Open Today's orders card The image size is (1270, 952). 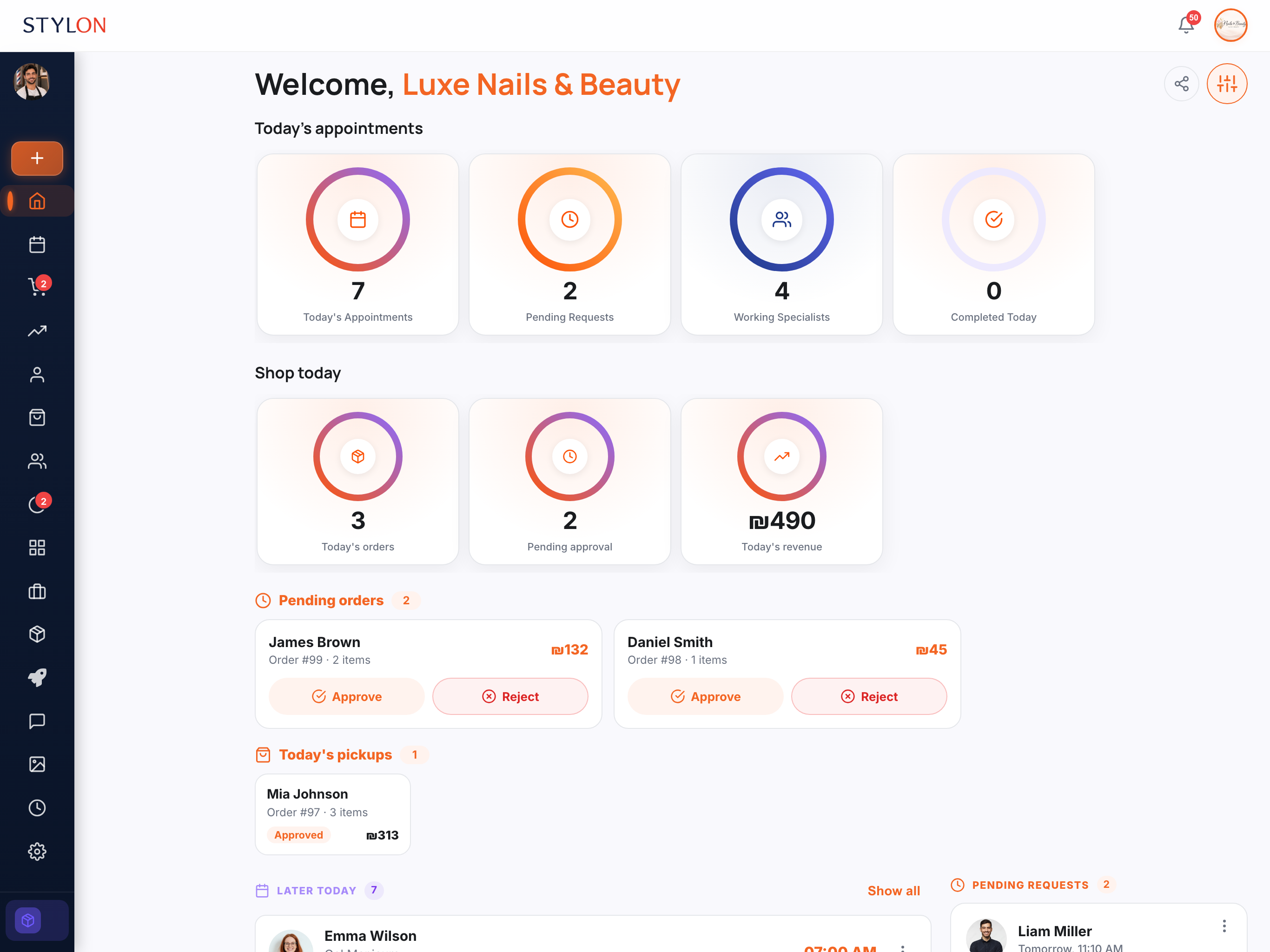(x=357, y=482)
